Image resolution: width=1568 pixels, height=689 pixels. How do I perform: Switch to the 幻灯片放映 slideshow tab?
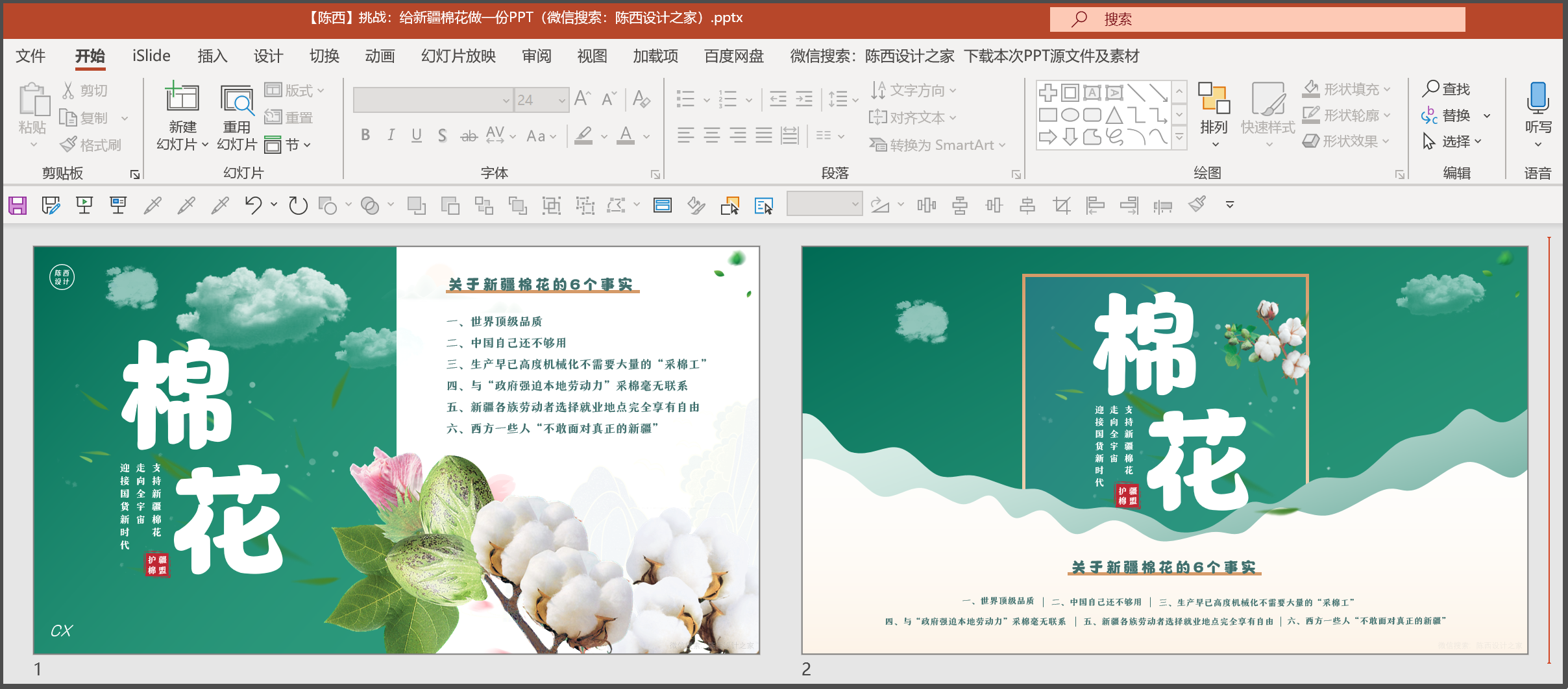pyautogui.click(x=458, y=56)
